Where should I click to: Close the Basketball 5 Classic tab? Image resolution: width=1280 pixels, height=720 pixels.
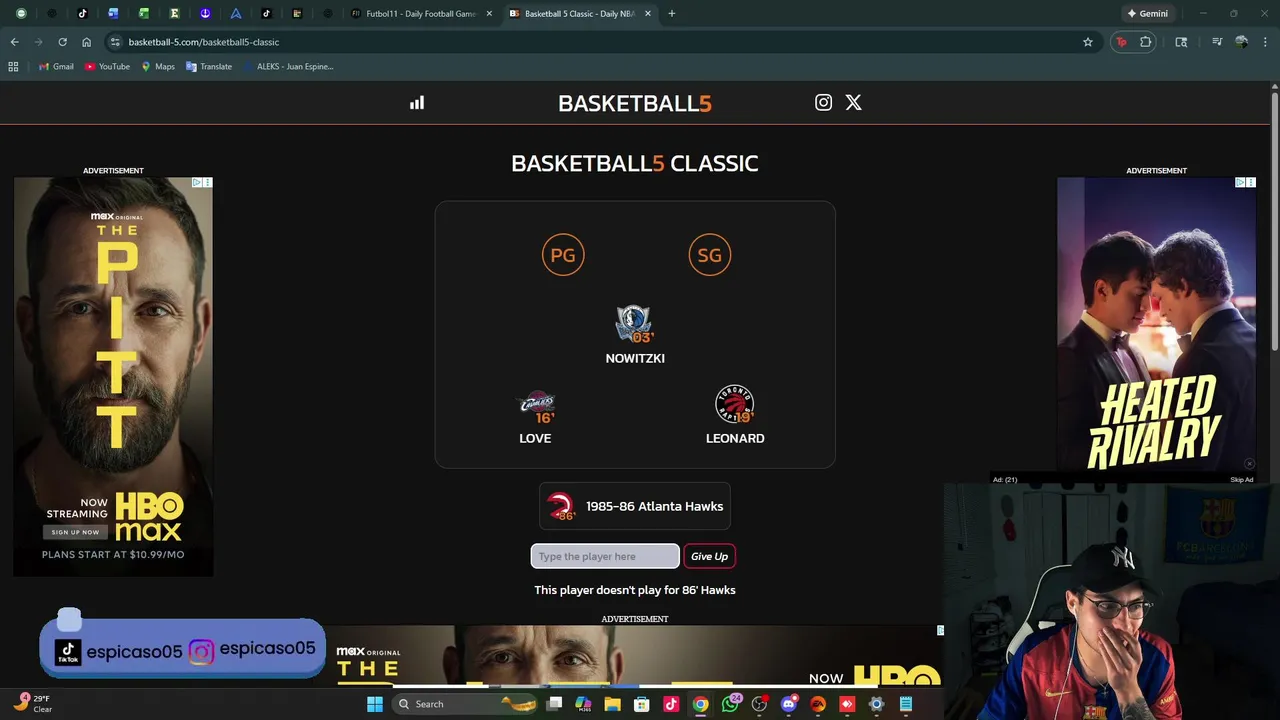(648, 14)
